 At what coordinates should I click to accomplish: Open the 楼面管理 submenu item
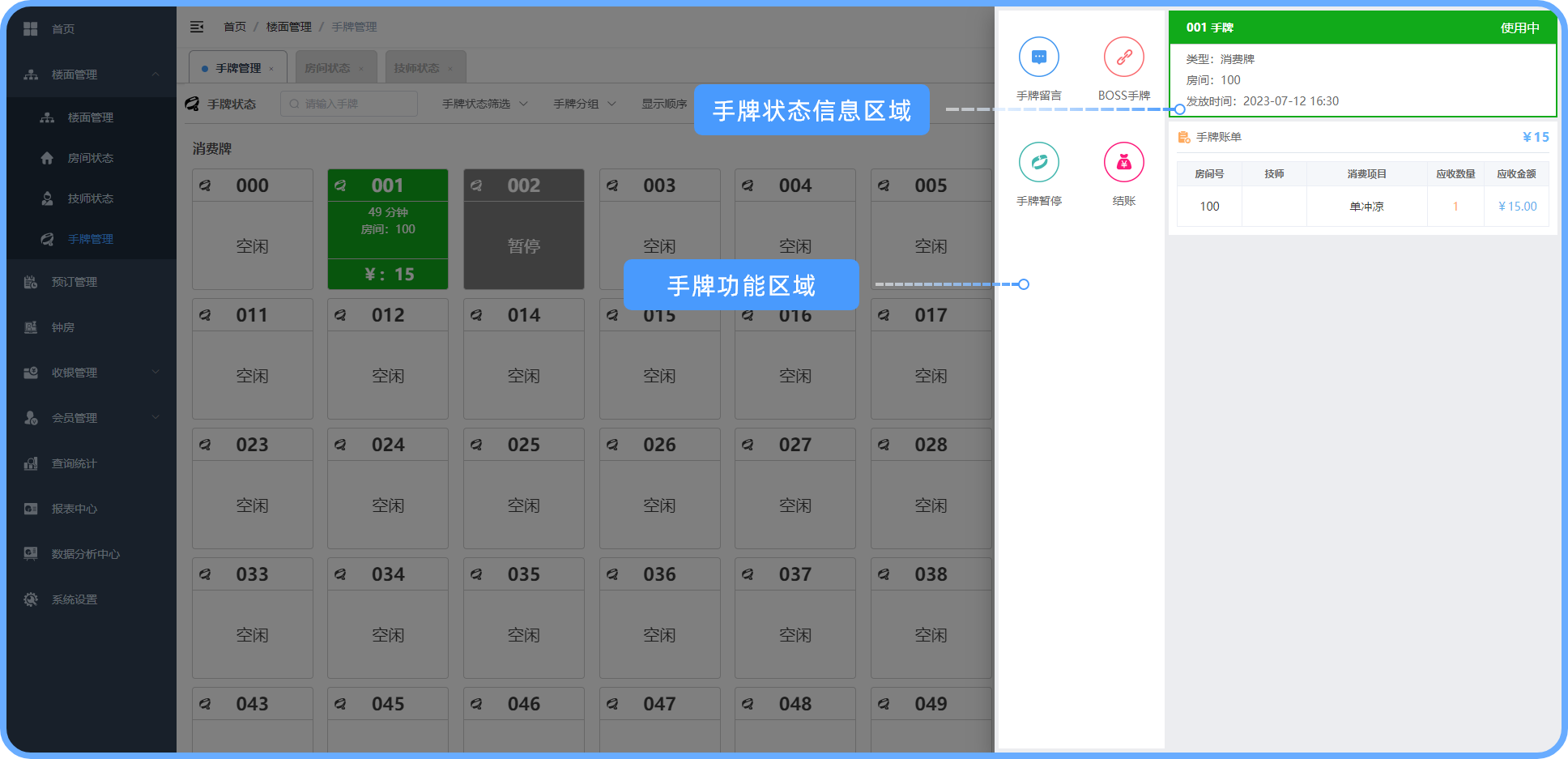92,117
